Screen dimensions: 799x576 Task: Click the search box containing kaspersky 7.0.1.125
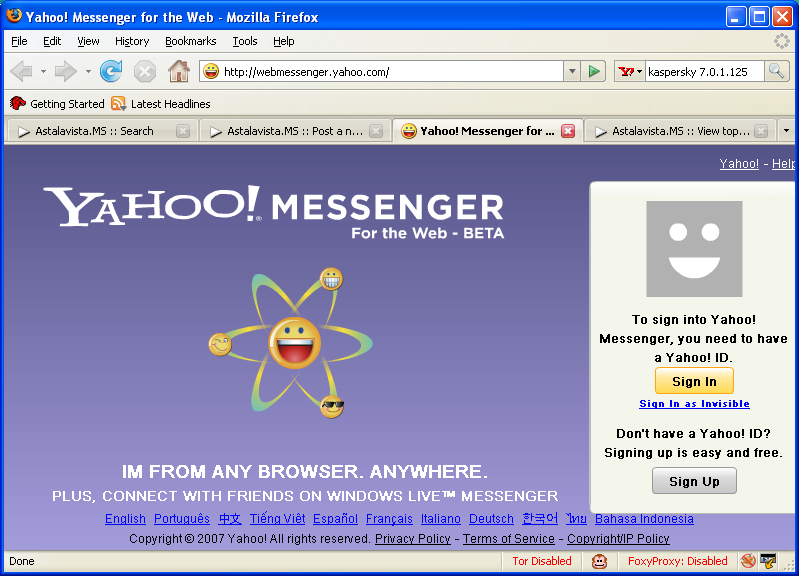pos(705,71)
